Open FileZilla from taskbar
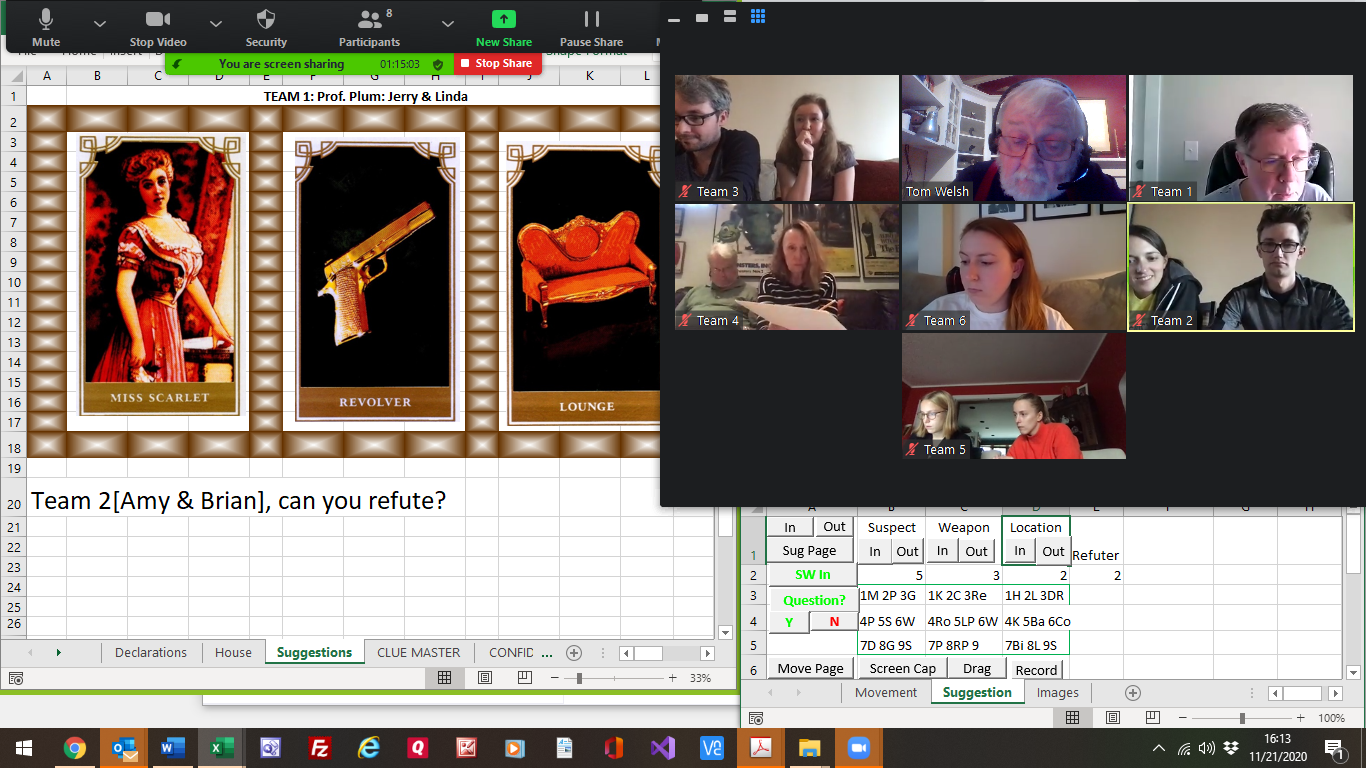Screen dimensions: 1366x768 pos(320,748)
